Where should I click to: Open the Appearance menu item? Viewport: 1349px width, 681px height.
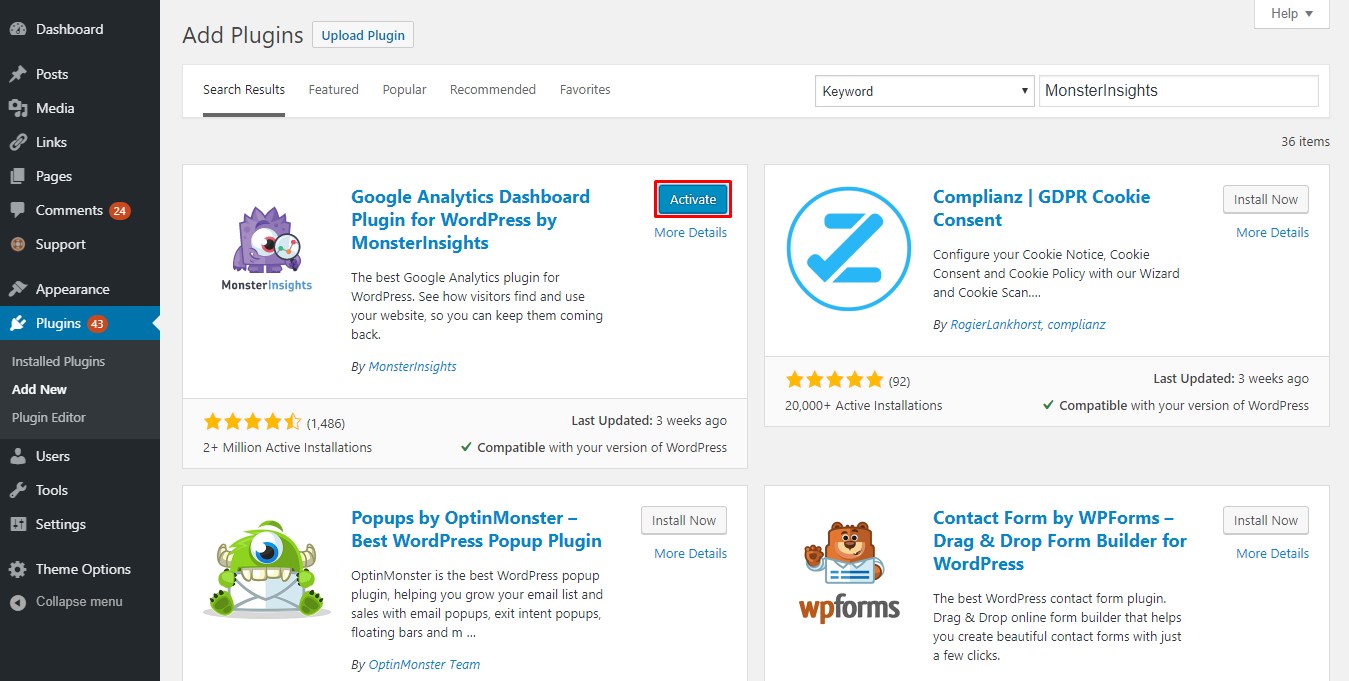80,289
